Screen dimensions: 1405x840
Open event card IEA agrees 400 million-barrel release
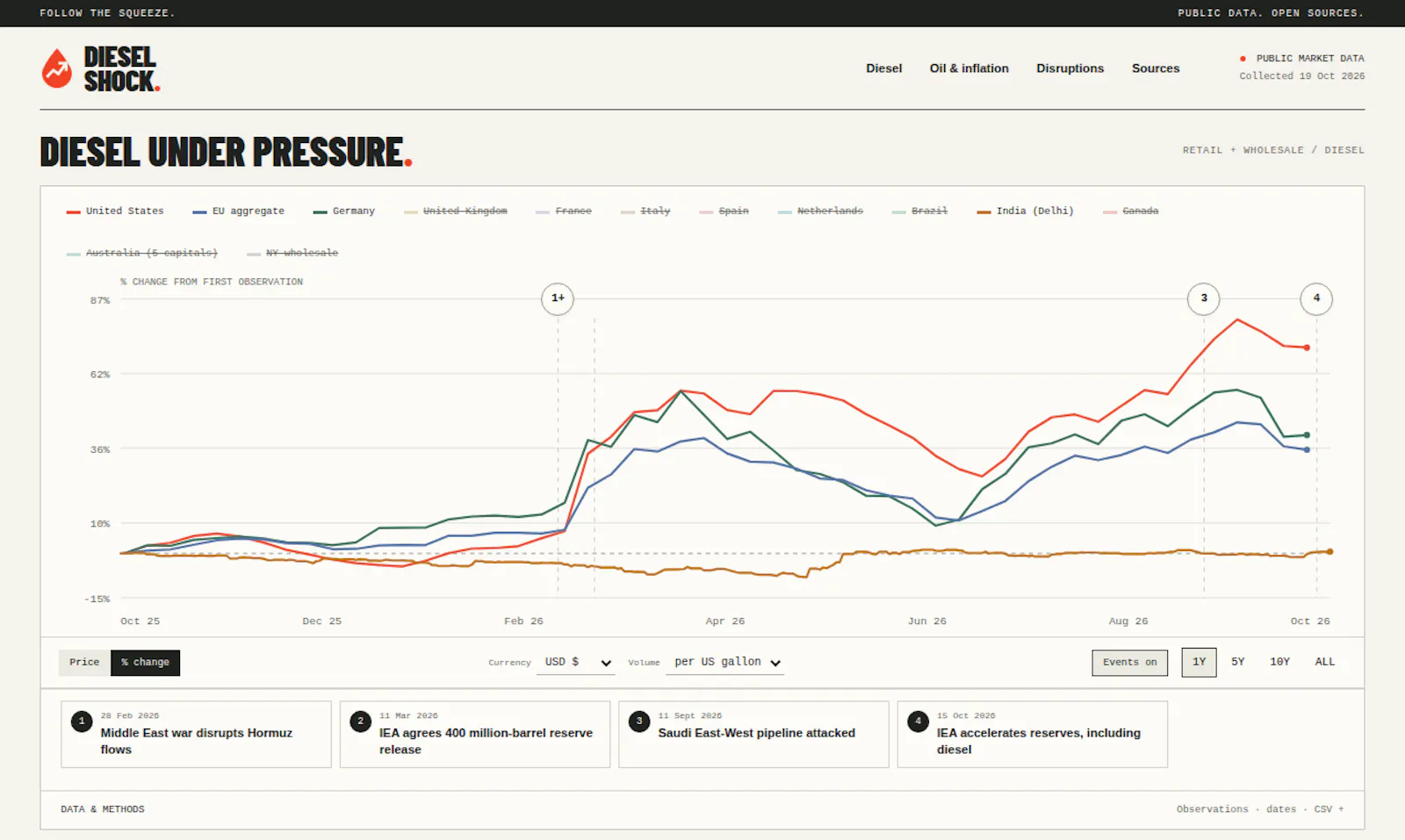475,735
